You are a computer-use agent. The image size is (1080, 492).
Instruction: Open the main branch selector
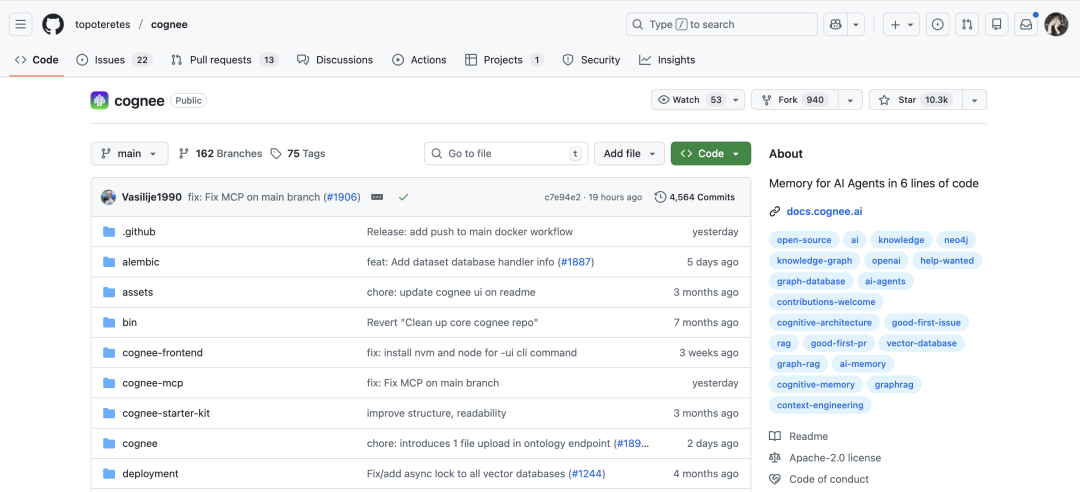[129, 154]
